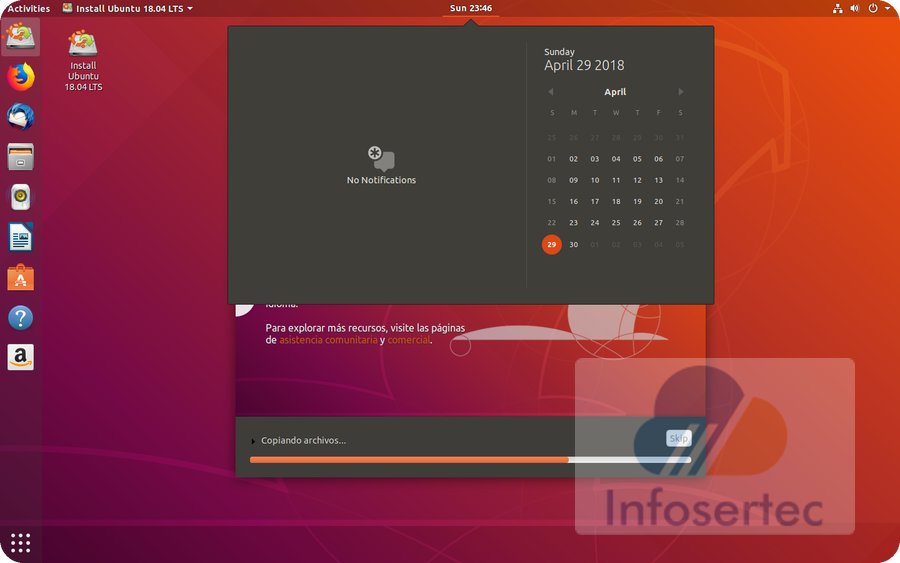Open the Files manager dock icon
Viewport: 900px width, 563px height.
21,157
